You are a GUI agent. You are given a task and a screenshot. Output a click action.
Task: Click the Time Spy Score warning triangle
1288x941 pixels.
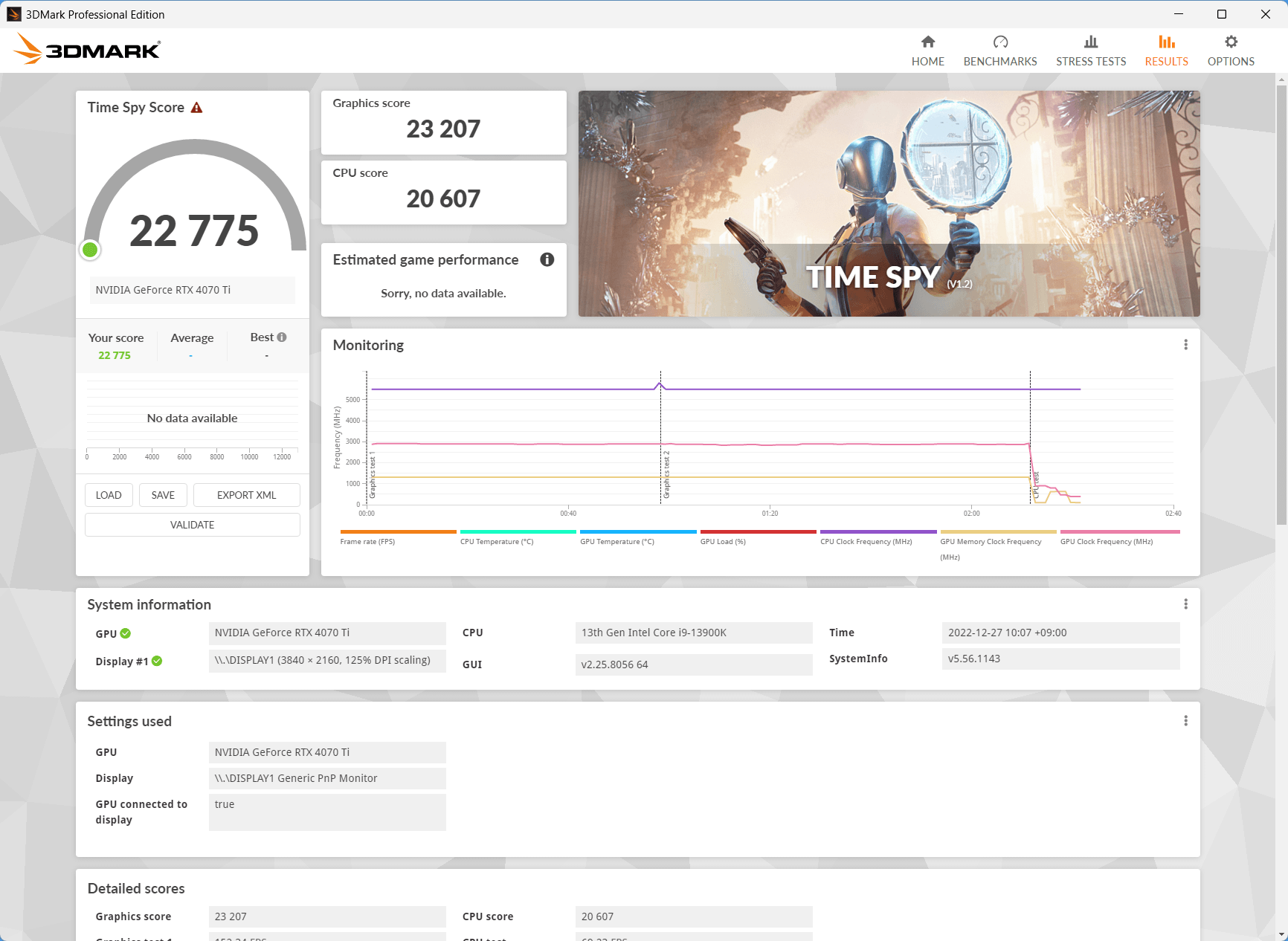coord(196,108)
